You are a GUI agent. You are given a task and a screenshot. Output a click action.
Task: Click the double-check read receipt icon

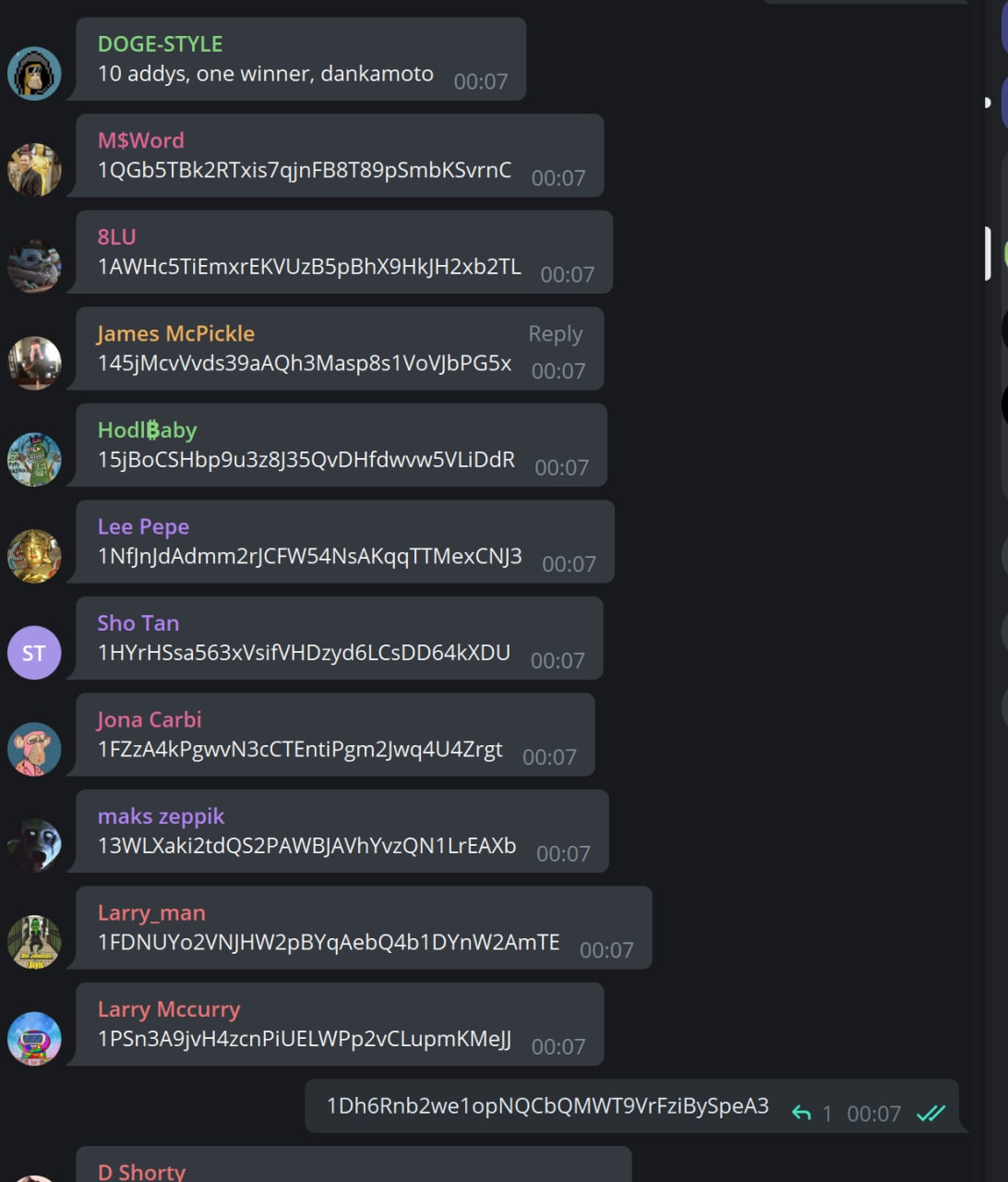point(930,1114)
